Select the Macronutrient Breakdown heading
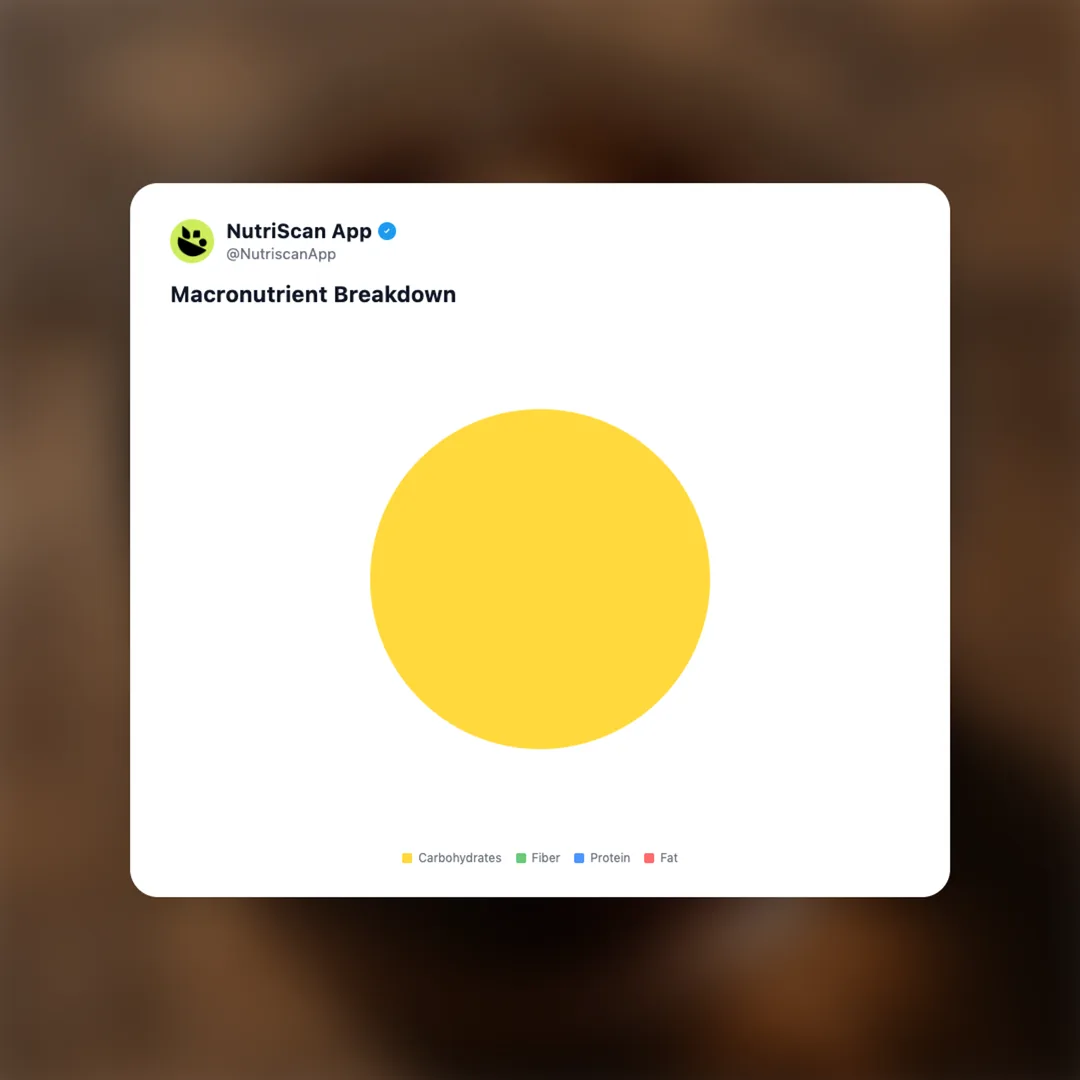The height and width of the screenshot is (1080, 1080). coord(313,295)
